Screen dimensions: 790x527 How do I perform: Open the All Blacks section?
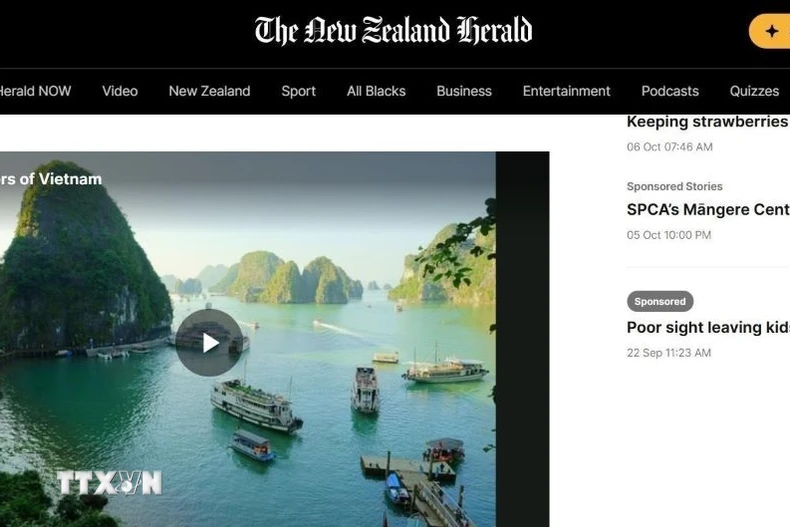pos(376,91)
